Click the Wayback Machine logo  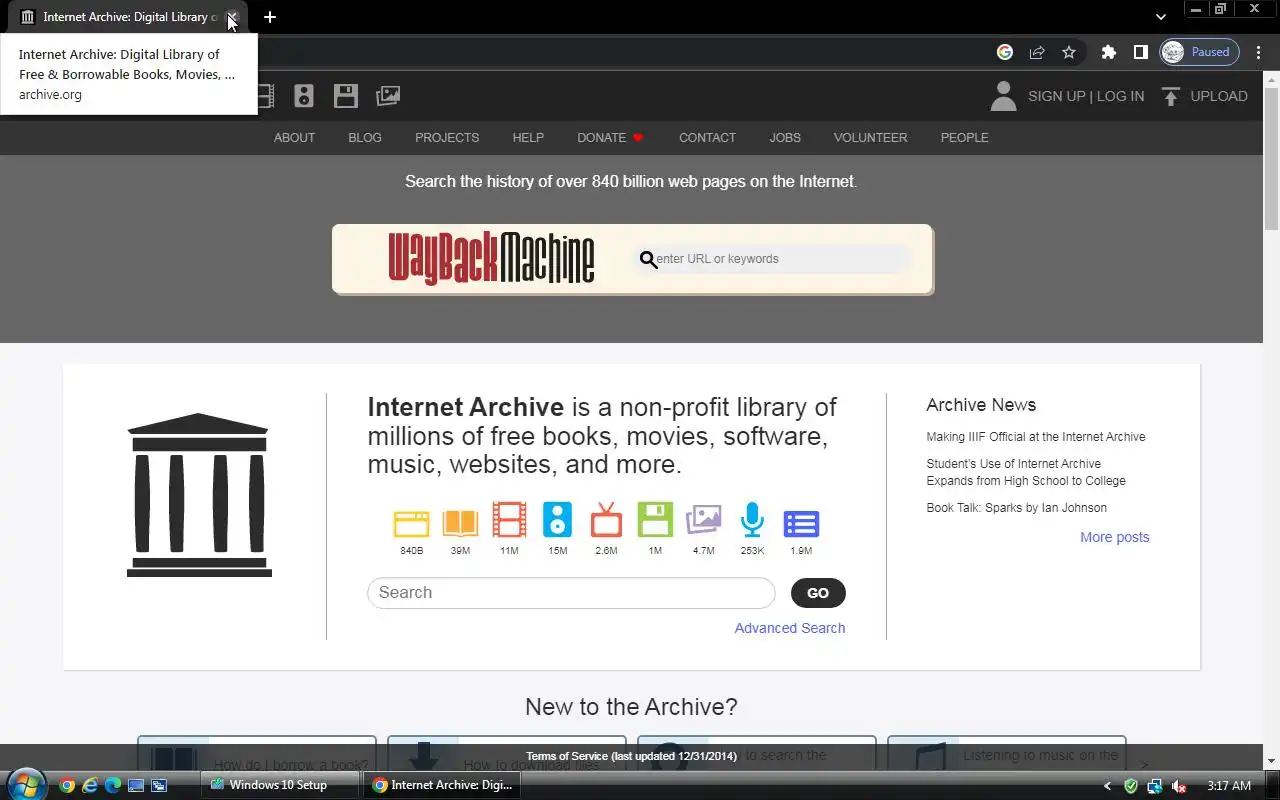pyautogui.click(x=491, y=259)
